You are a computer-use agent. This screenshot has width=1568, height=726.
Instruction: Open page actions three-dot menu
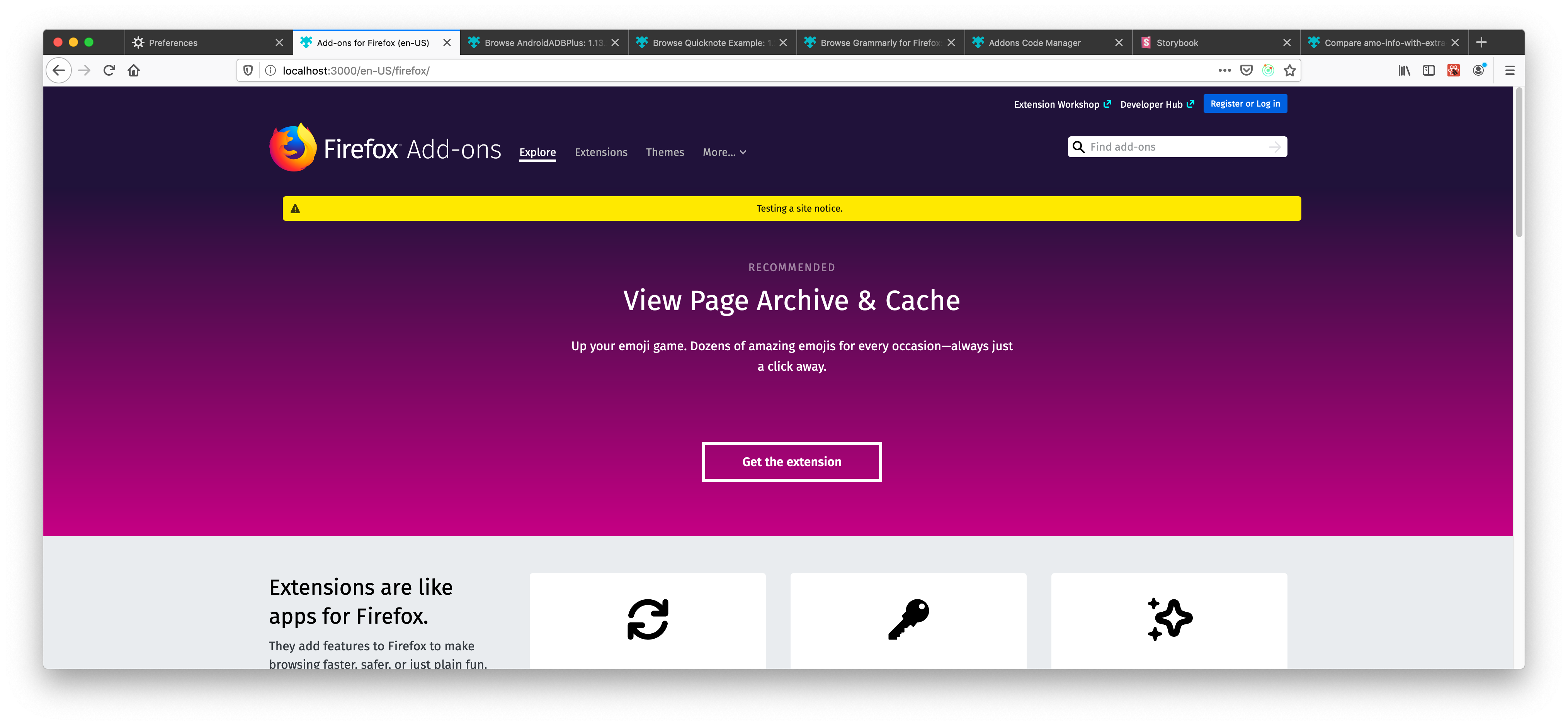(1224, 71)
